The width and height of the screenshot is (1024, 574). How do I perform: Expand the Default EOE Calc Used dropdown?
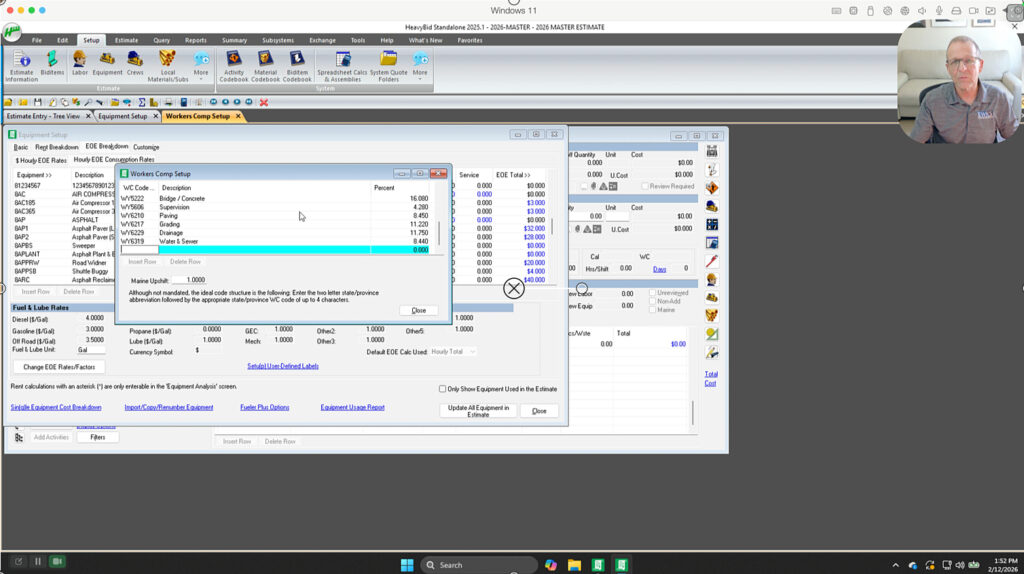point(473,352)
